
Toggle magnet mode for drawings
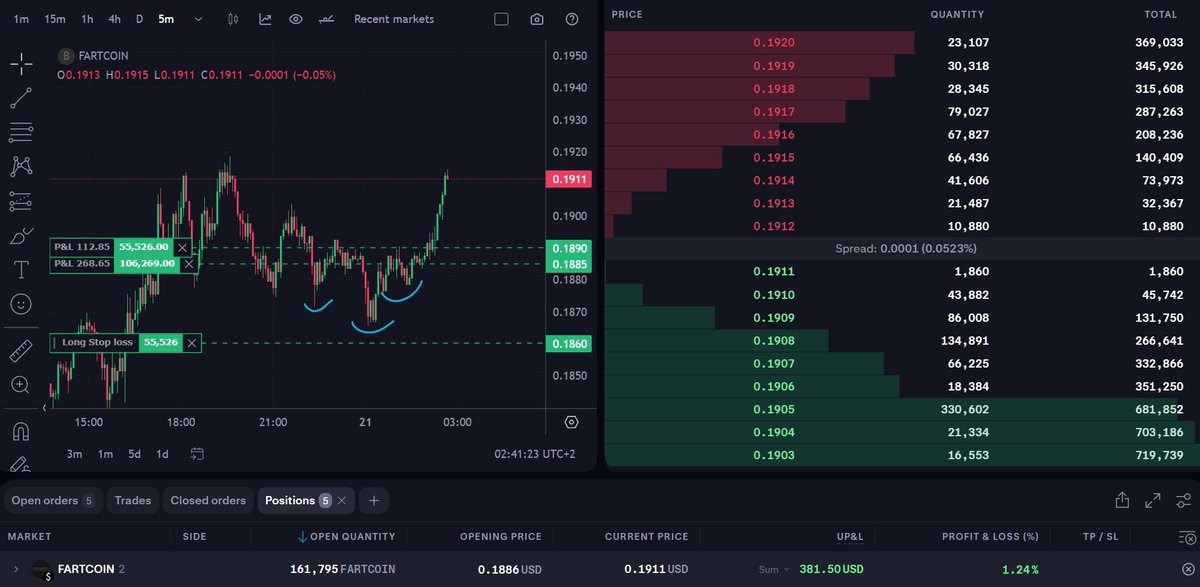(21, 432)
